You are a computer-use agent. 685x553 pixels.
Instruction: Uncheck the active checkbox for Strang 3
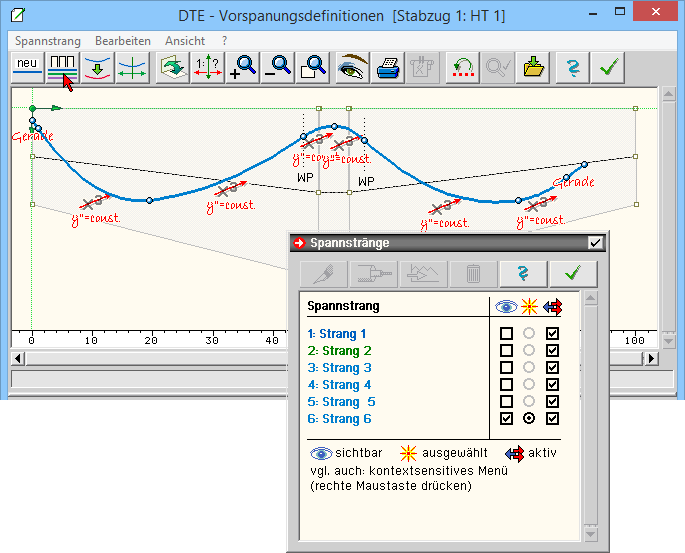coord(553,368)
